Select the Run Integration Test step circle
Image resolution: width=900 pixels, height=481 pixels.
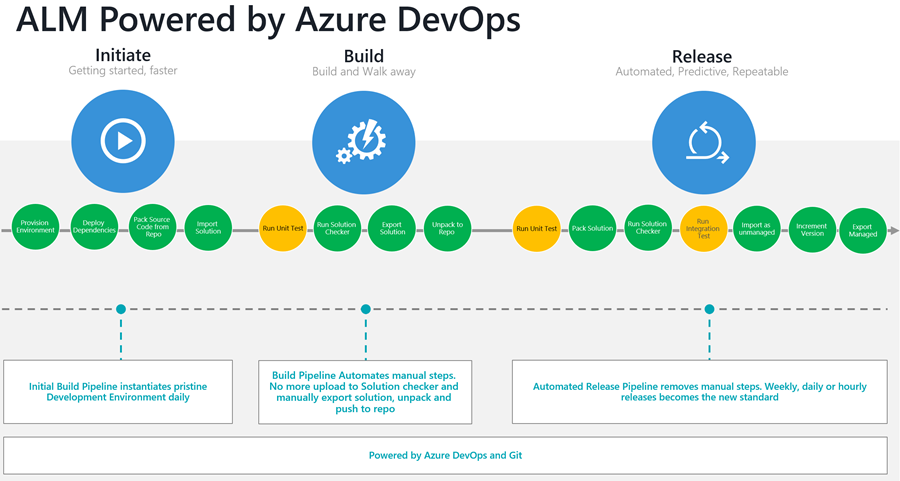tap(704, 228)
